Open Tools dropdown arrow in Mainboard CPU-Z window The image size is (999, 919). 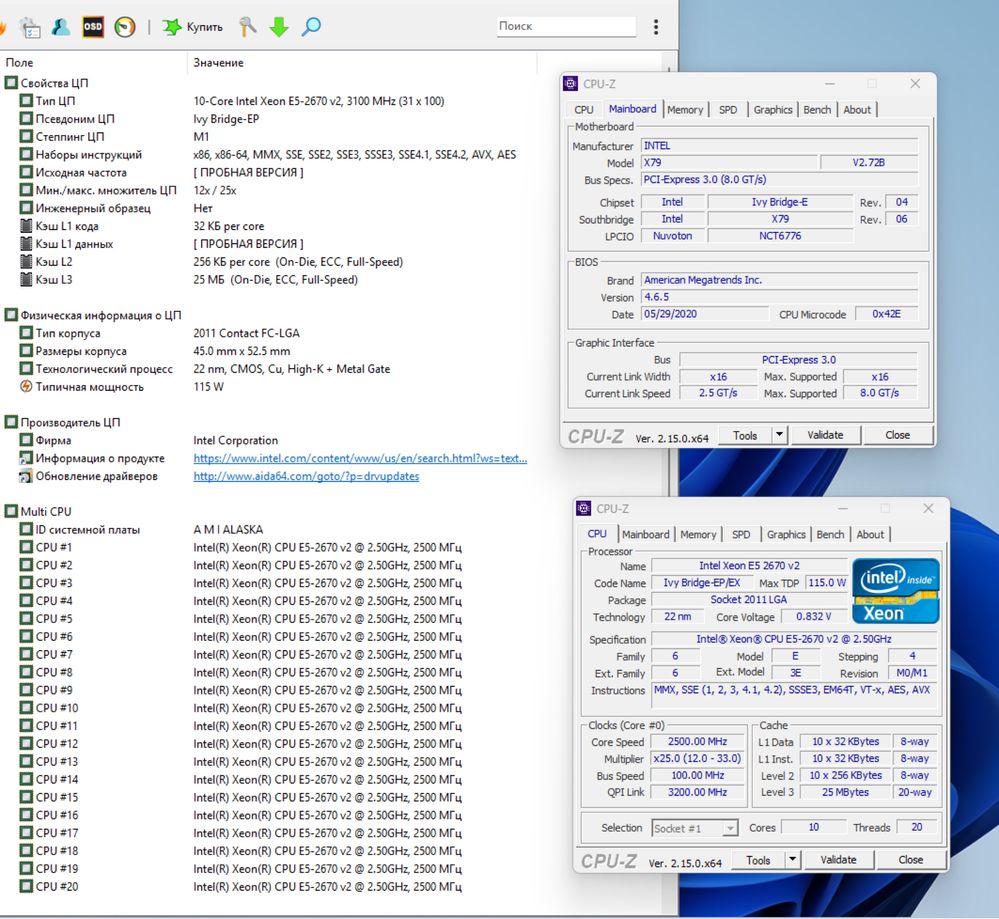coord(779,435)
